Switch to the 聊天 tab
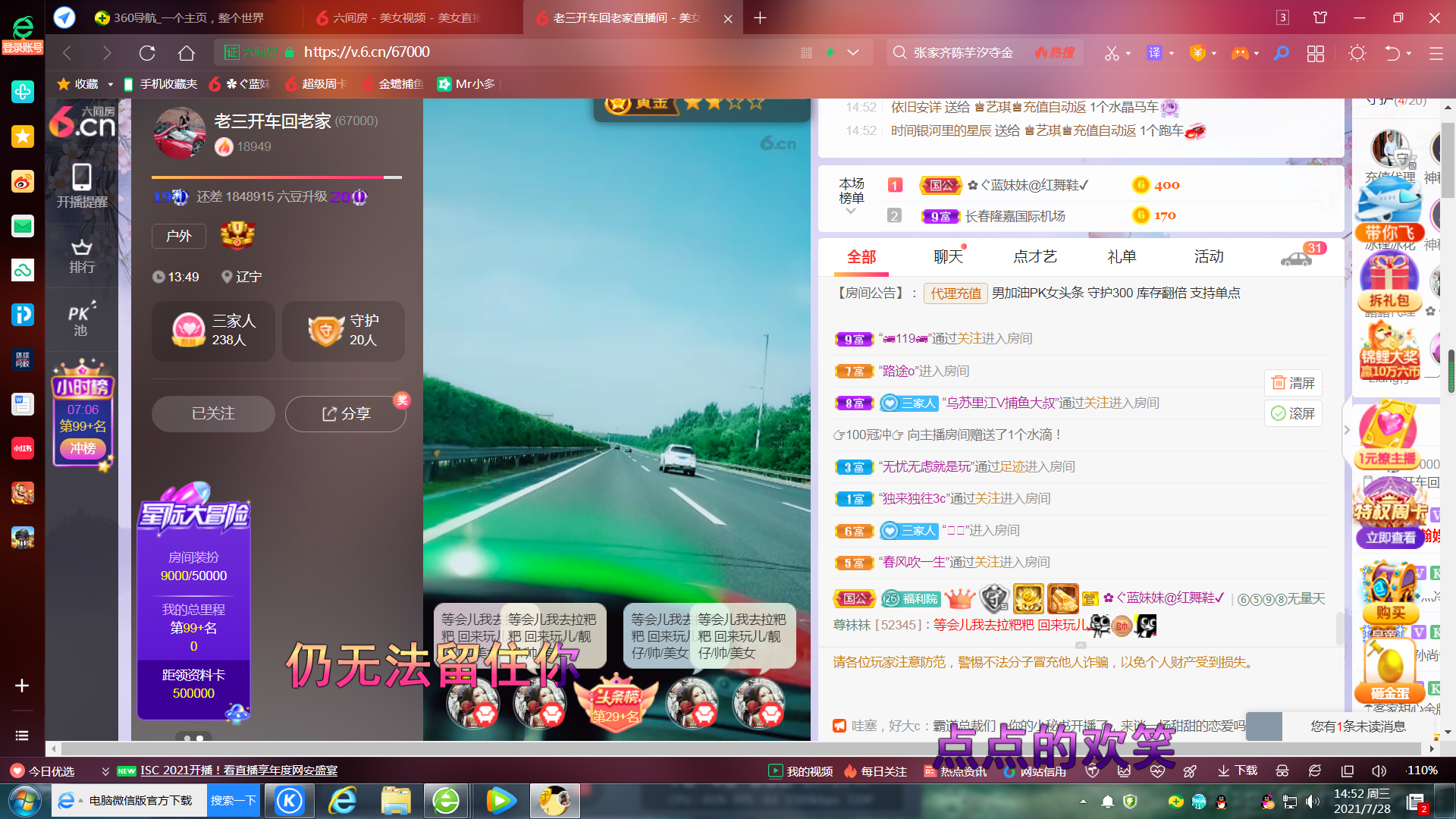Screen dimensions: 1456x819 (948, 257)
